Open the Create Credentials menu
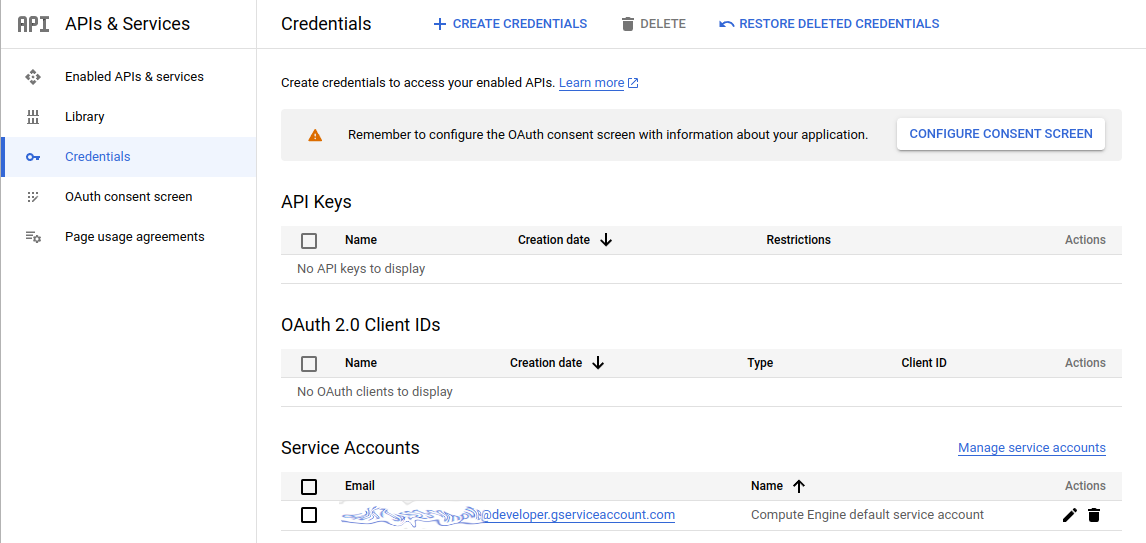Screen dimensions: 1146x543 pyautogui.click(x=510, y=24)
